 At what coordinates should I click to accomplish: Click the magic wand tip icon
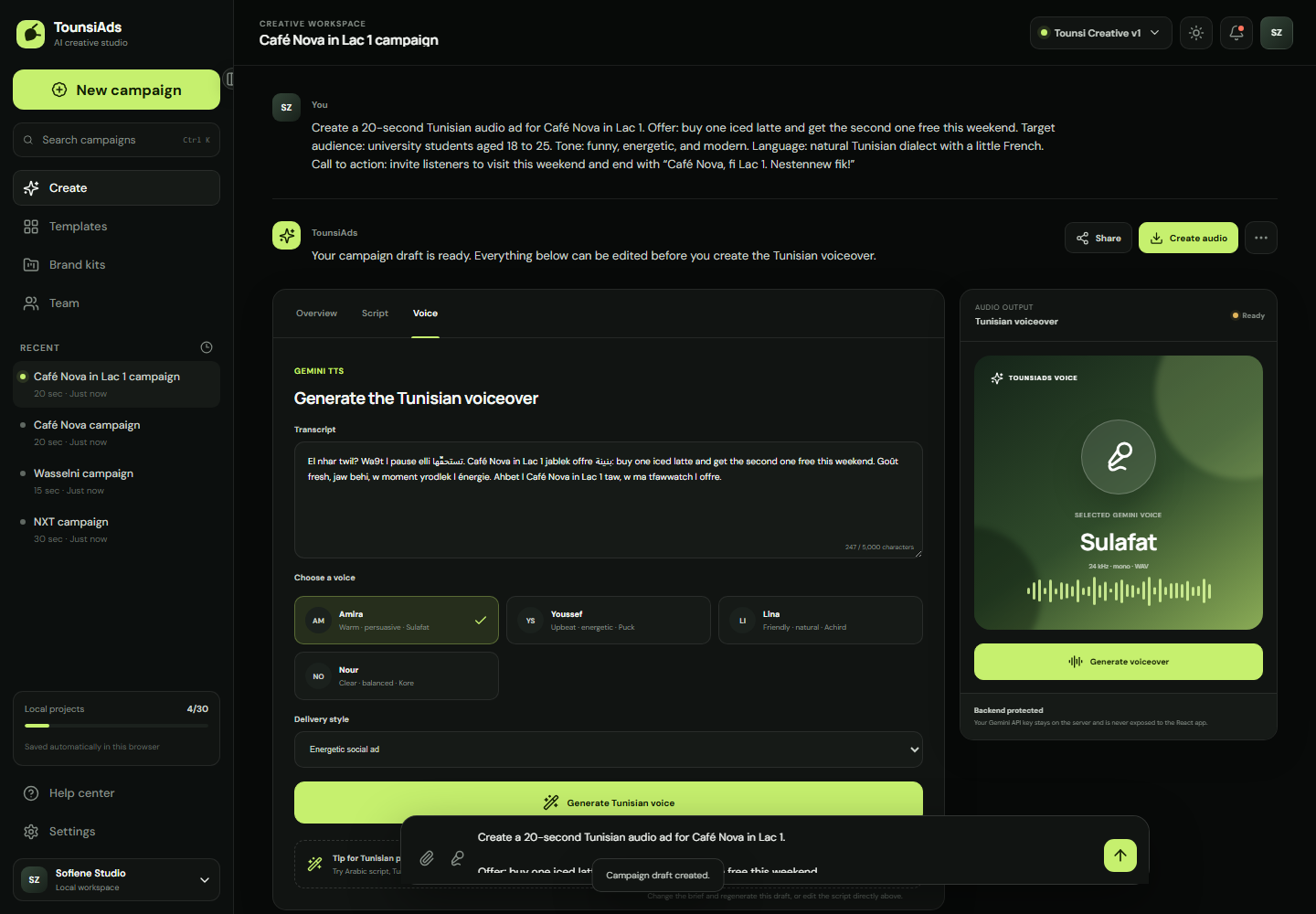(314, 864)
